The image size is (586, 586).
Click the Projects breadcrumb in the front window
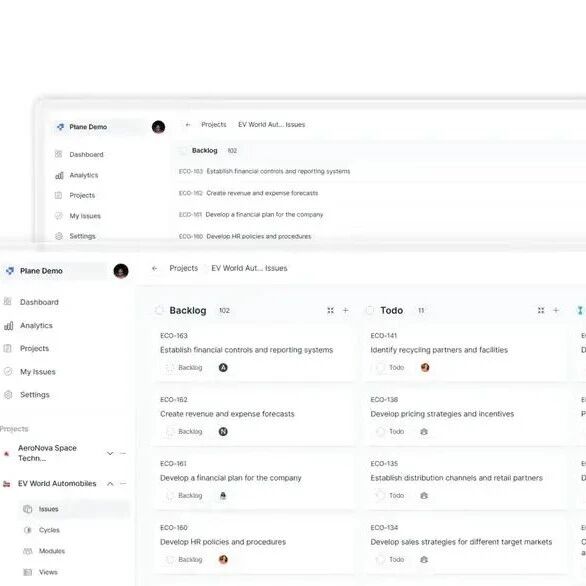183,268
